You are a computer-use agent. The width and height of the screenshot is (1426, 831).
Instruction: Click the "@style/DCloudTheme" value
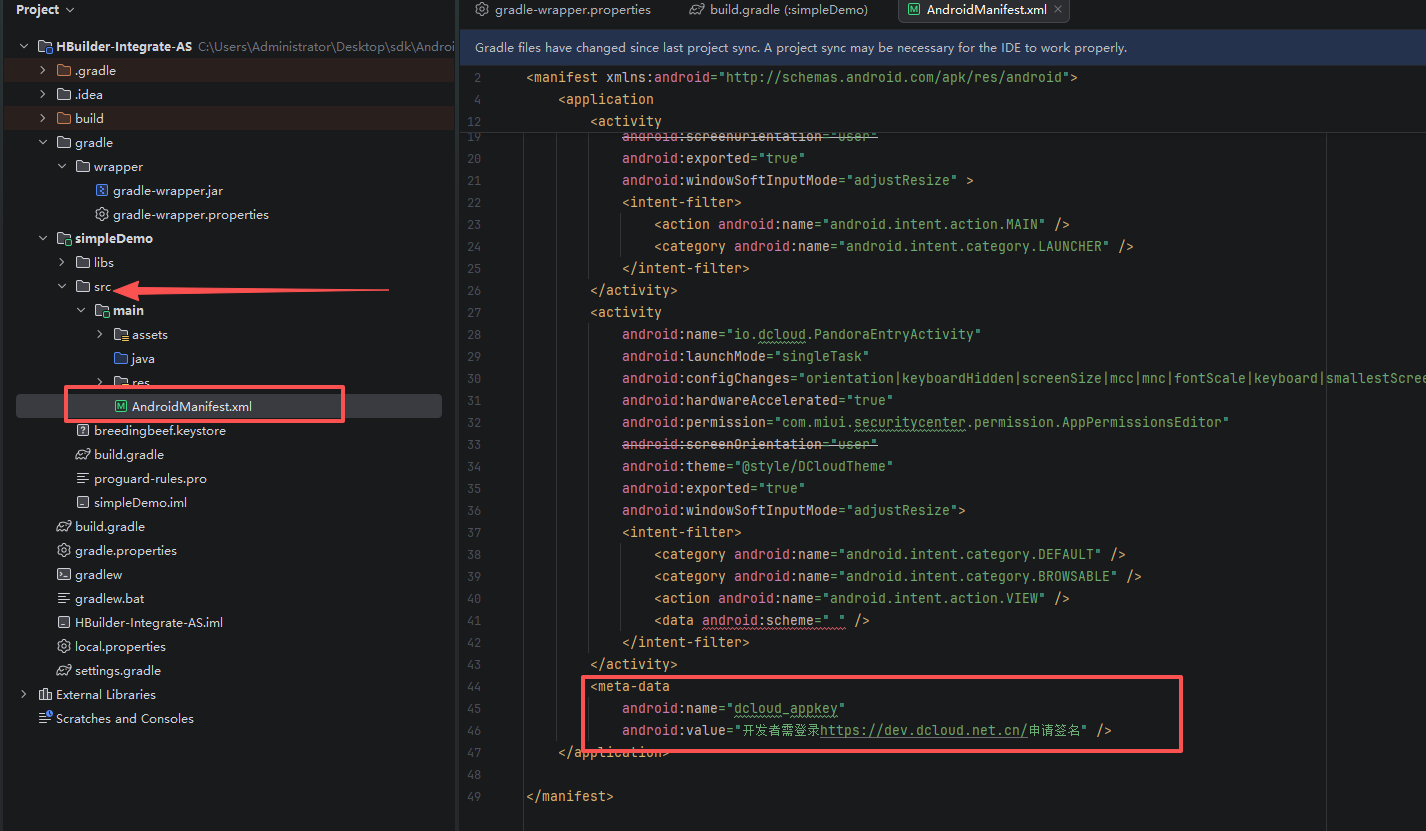pos(813,467)
